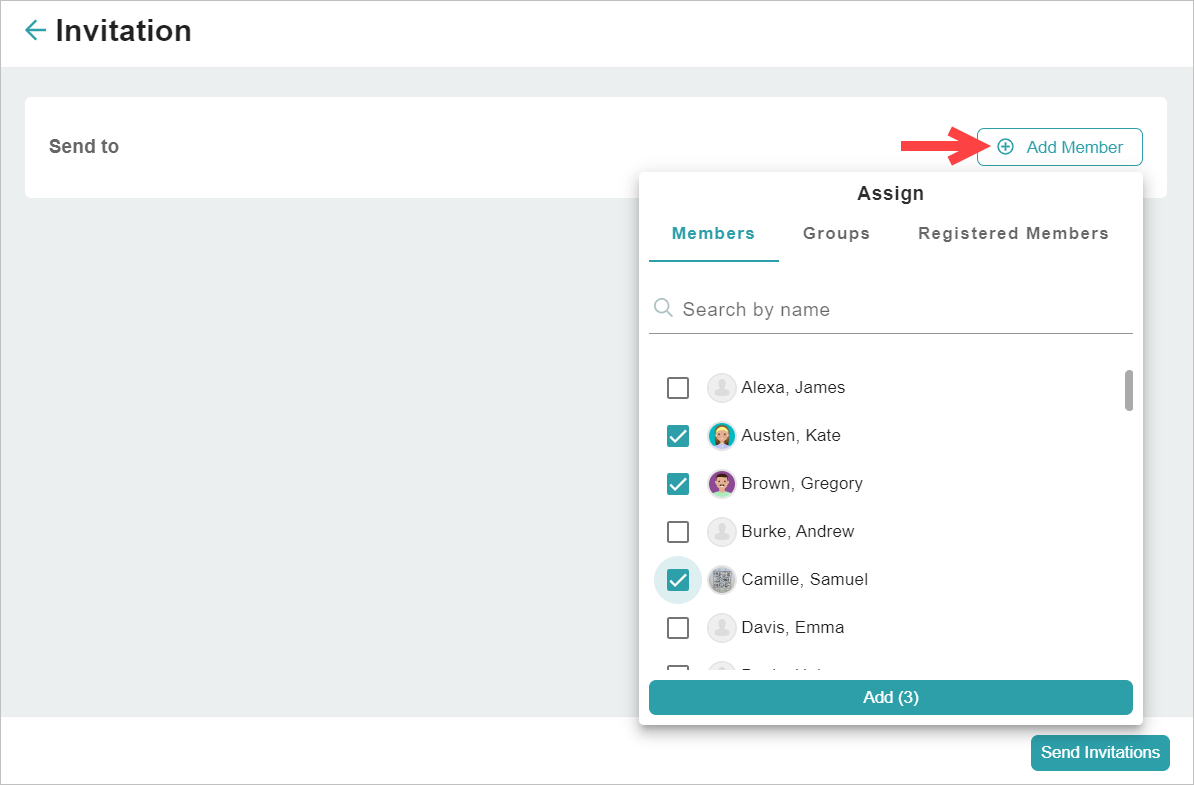Viewport: 1194px width, 785px height.
Task: Click Kate Austen's avatar picture
Action: [721, 435]
